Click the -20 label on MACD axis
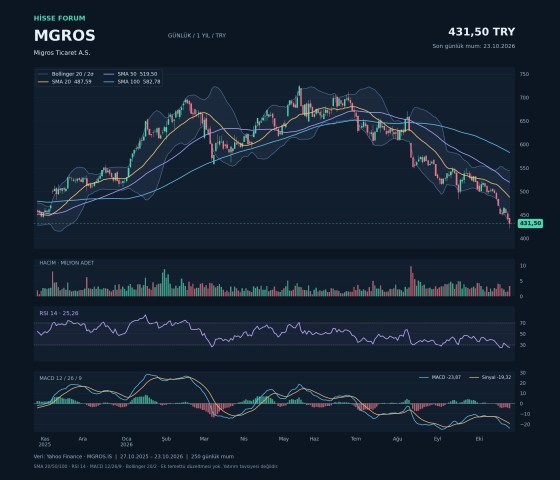560x480 pixels. [x=525, y=425]
